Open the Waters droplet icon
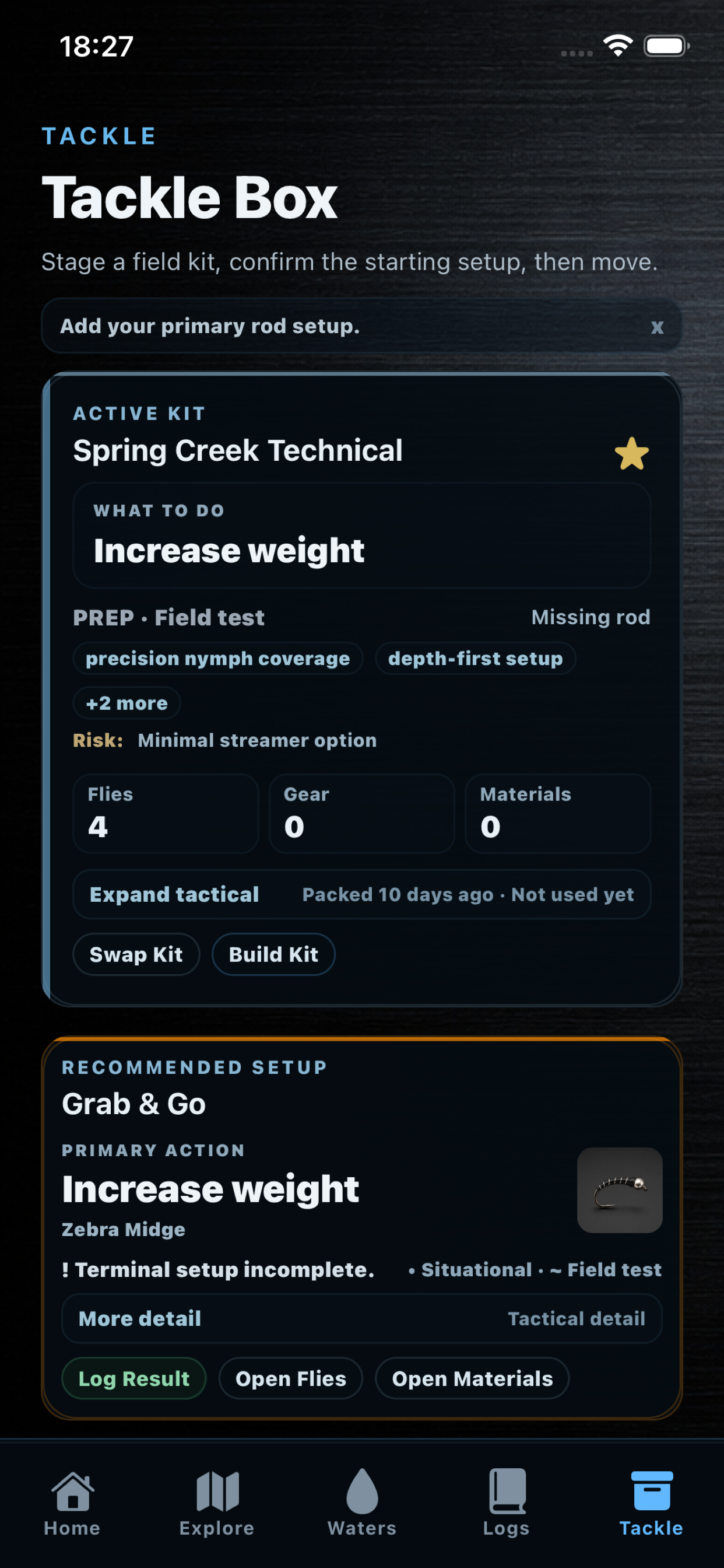The height and width of the screenshot is (1568, 724). click(362, 1492)
